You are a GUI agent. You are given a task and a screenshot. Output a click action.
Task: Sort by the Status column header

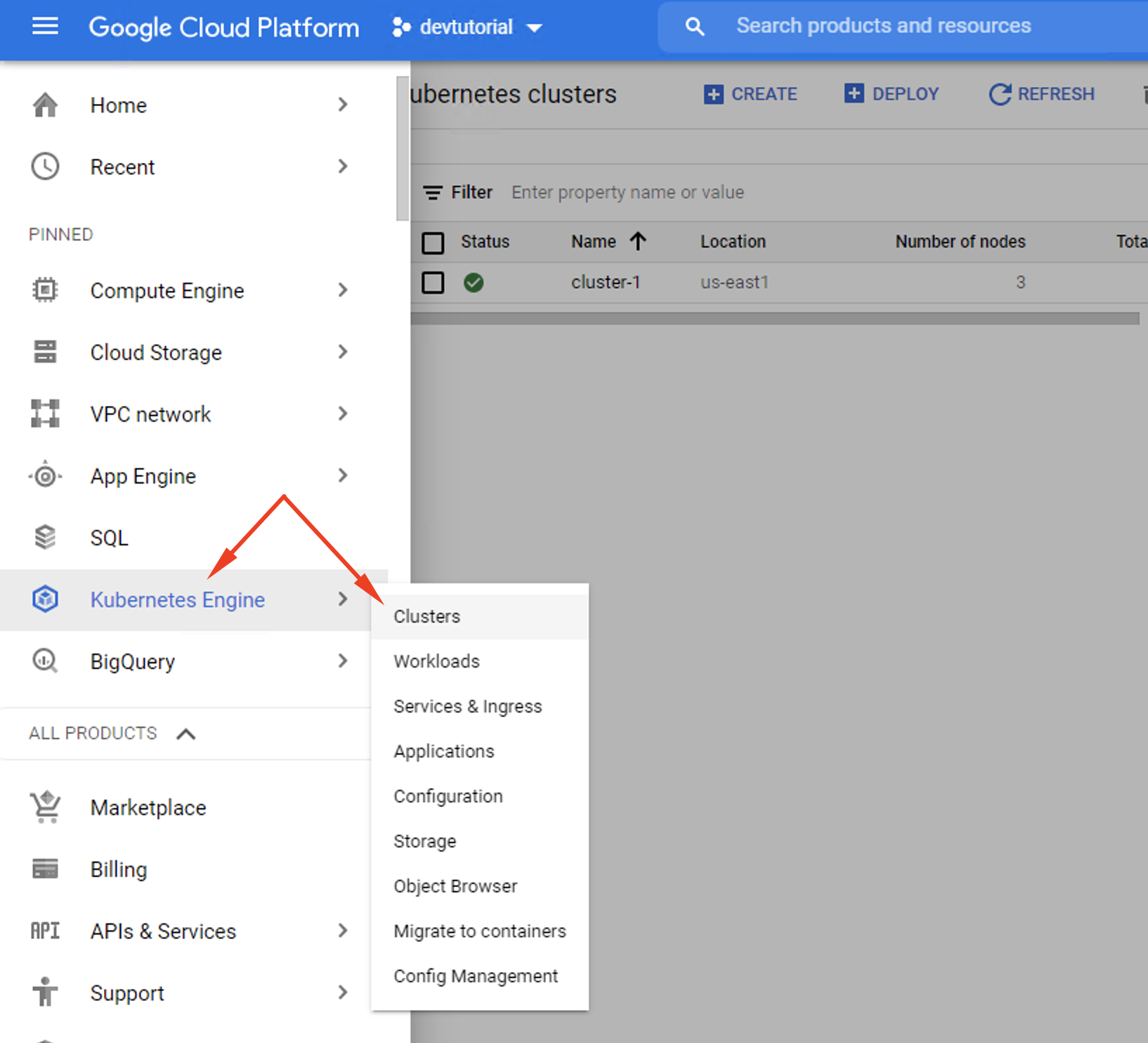[485, 242]
